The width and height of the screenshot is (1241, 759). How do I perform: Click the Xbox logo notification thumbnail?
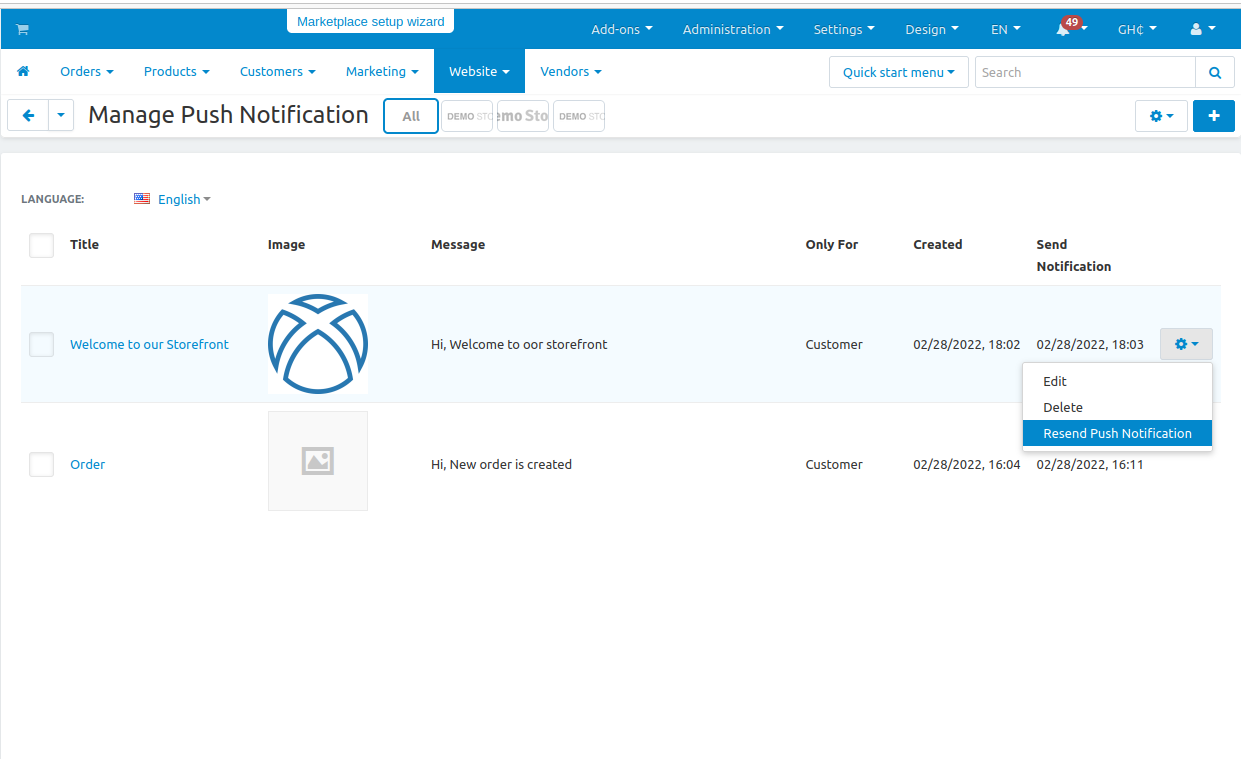(318, 344)
